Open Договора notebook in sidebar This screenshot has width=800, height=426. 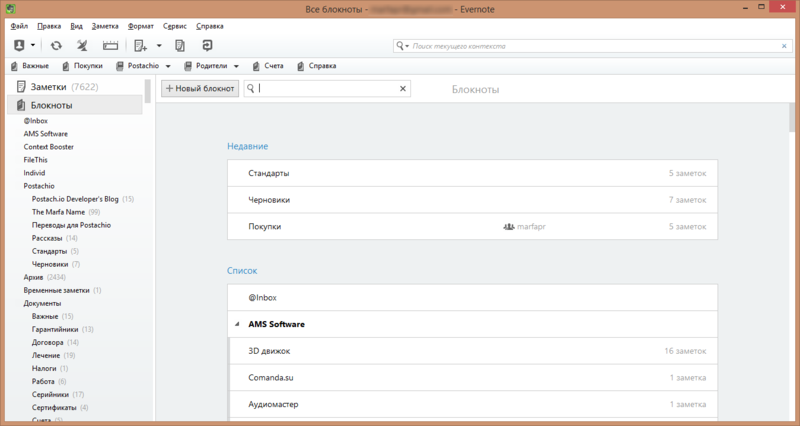(x=47, y=342)
